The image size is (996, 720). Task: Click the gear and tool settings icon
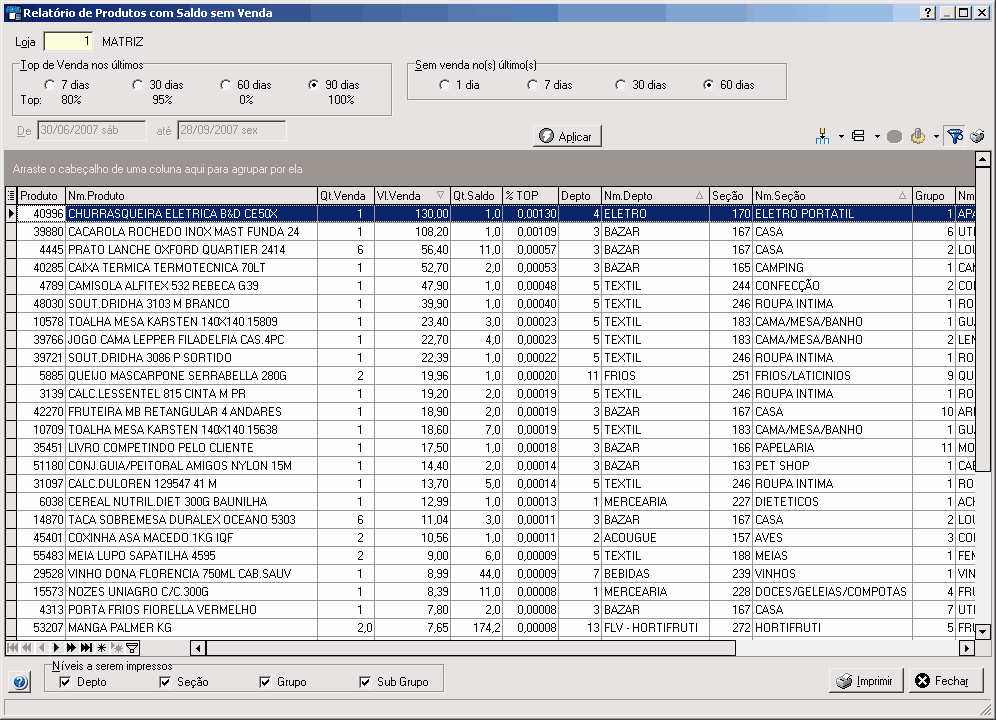[918, 136]
